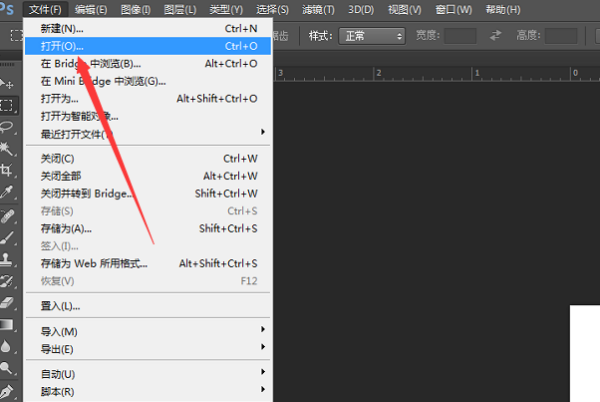Open the 样式 dropdown showing 正常

tap(372, 36)
